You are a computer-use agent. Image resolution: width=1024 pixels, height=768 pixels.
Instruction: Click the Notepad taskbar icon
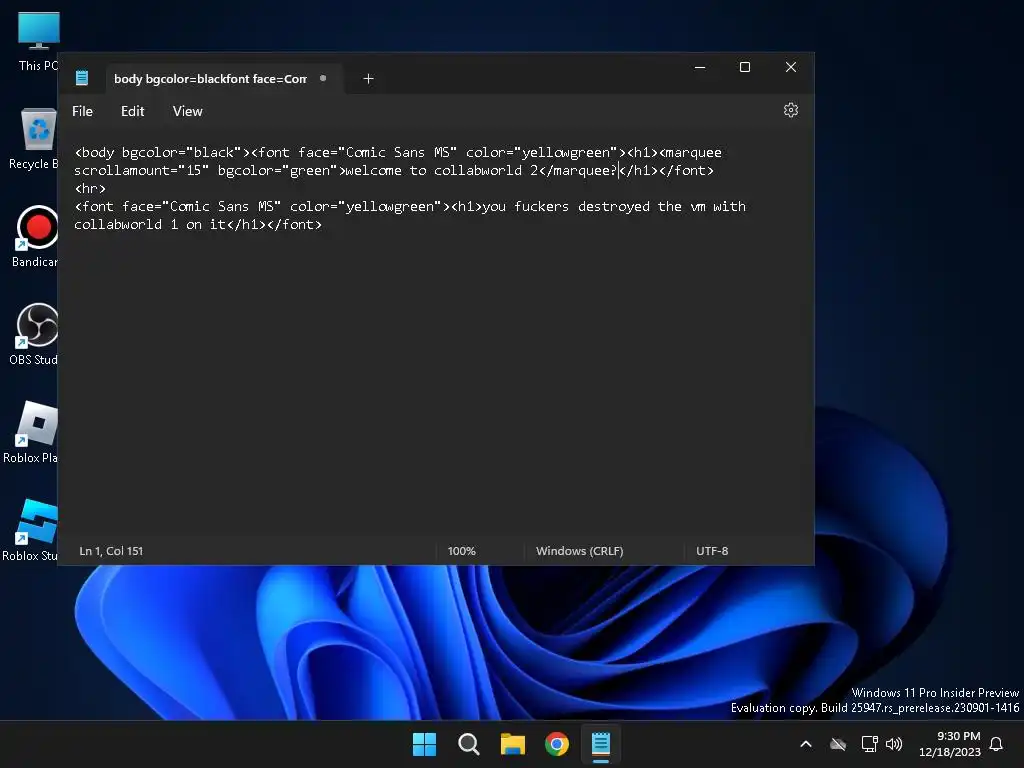click(601, 744)
